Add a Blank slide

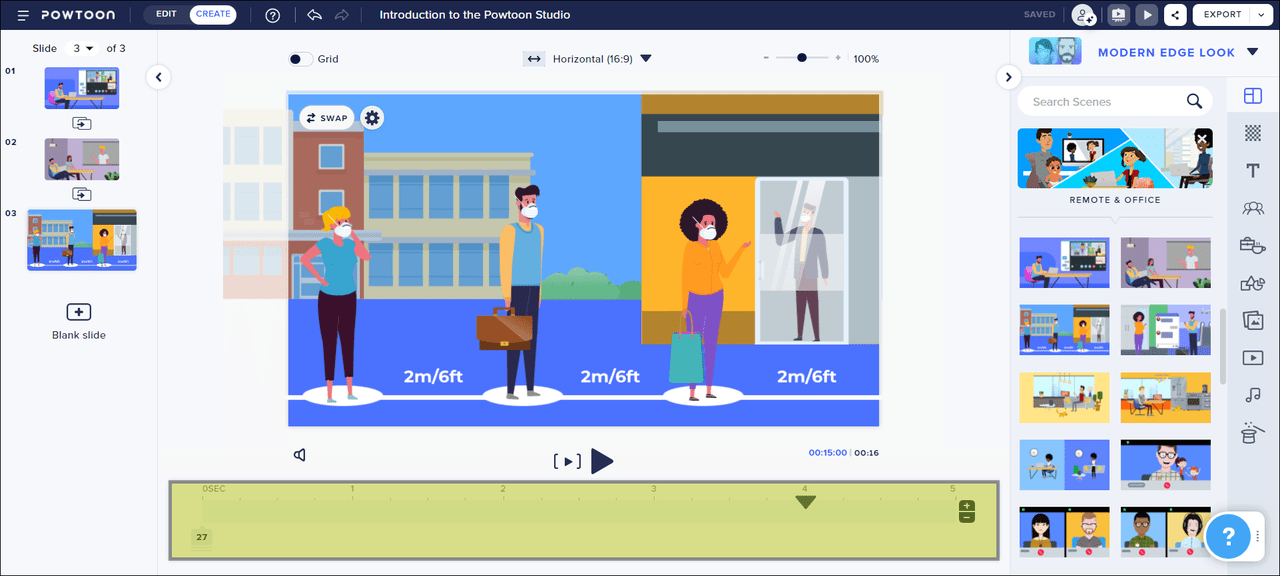(x=78, y=320)
